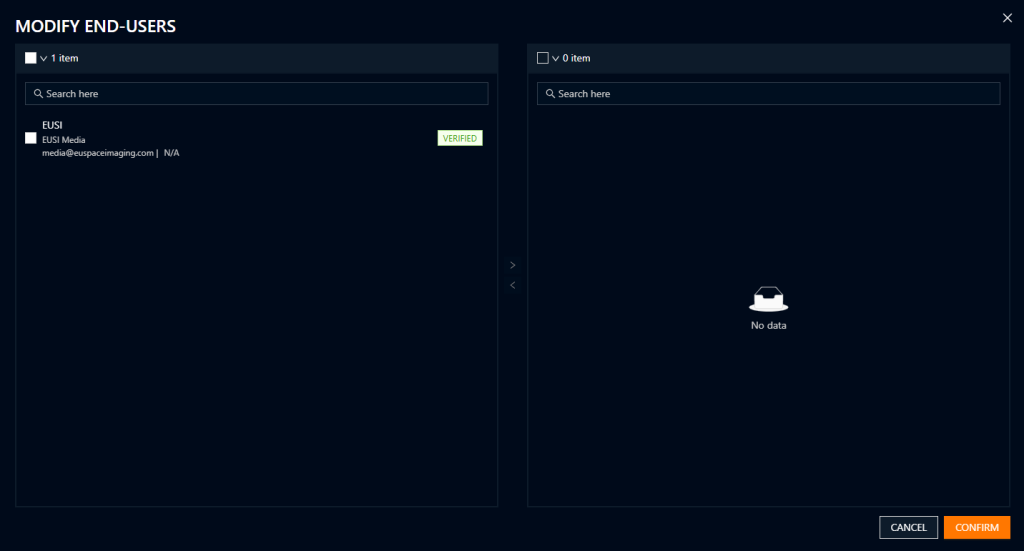The image size is (1024, 551).
Task: Focus the right panel search field
Action: tap(770, 93)
